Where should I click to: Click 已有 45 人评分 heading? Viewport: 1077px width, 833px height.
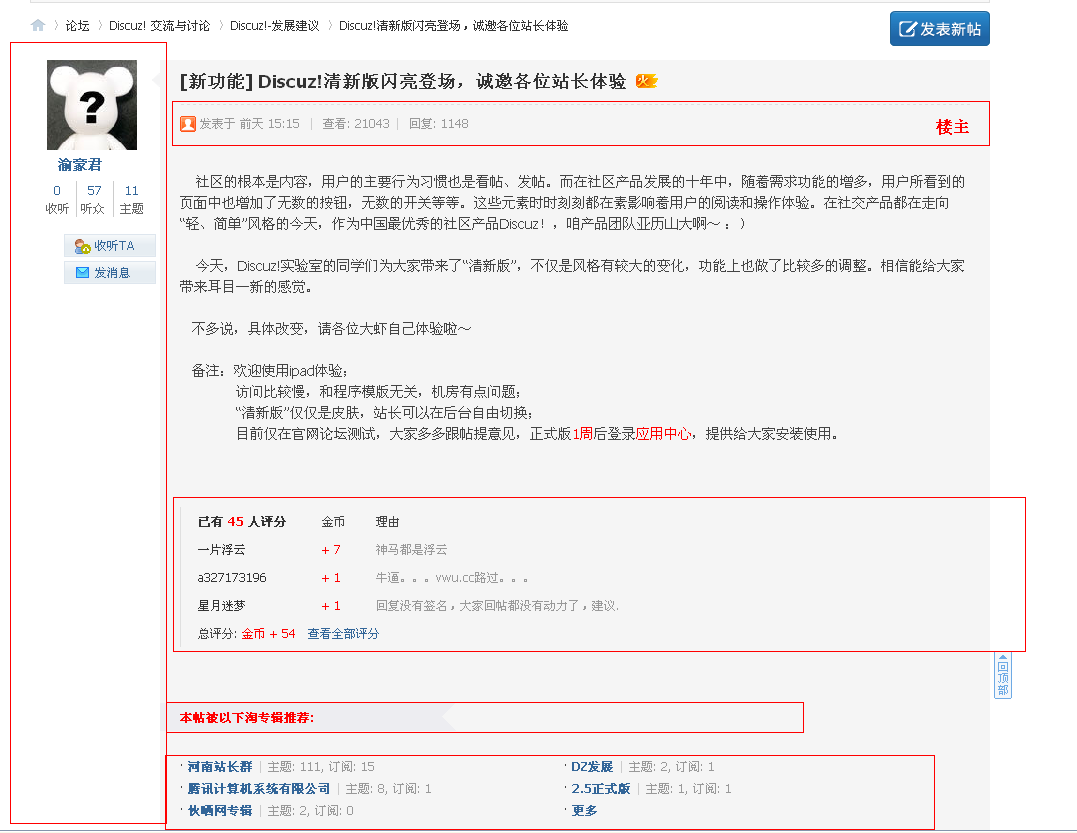[242, 521]
